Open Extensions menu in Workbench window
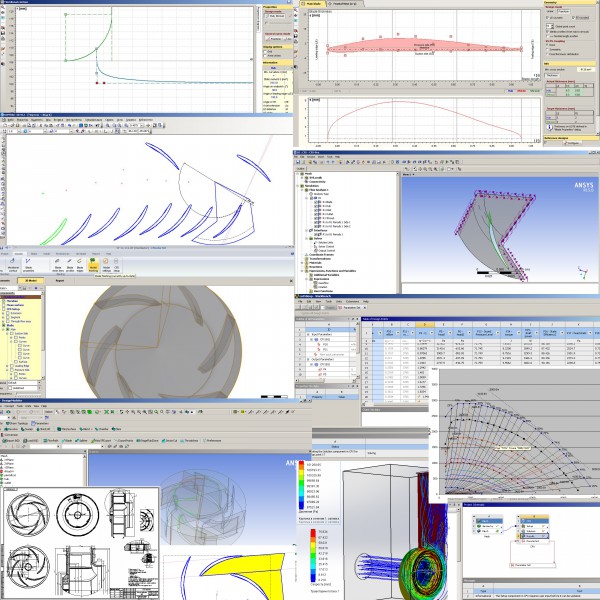This screenshot has width=600, height=600. point(352,301)
